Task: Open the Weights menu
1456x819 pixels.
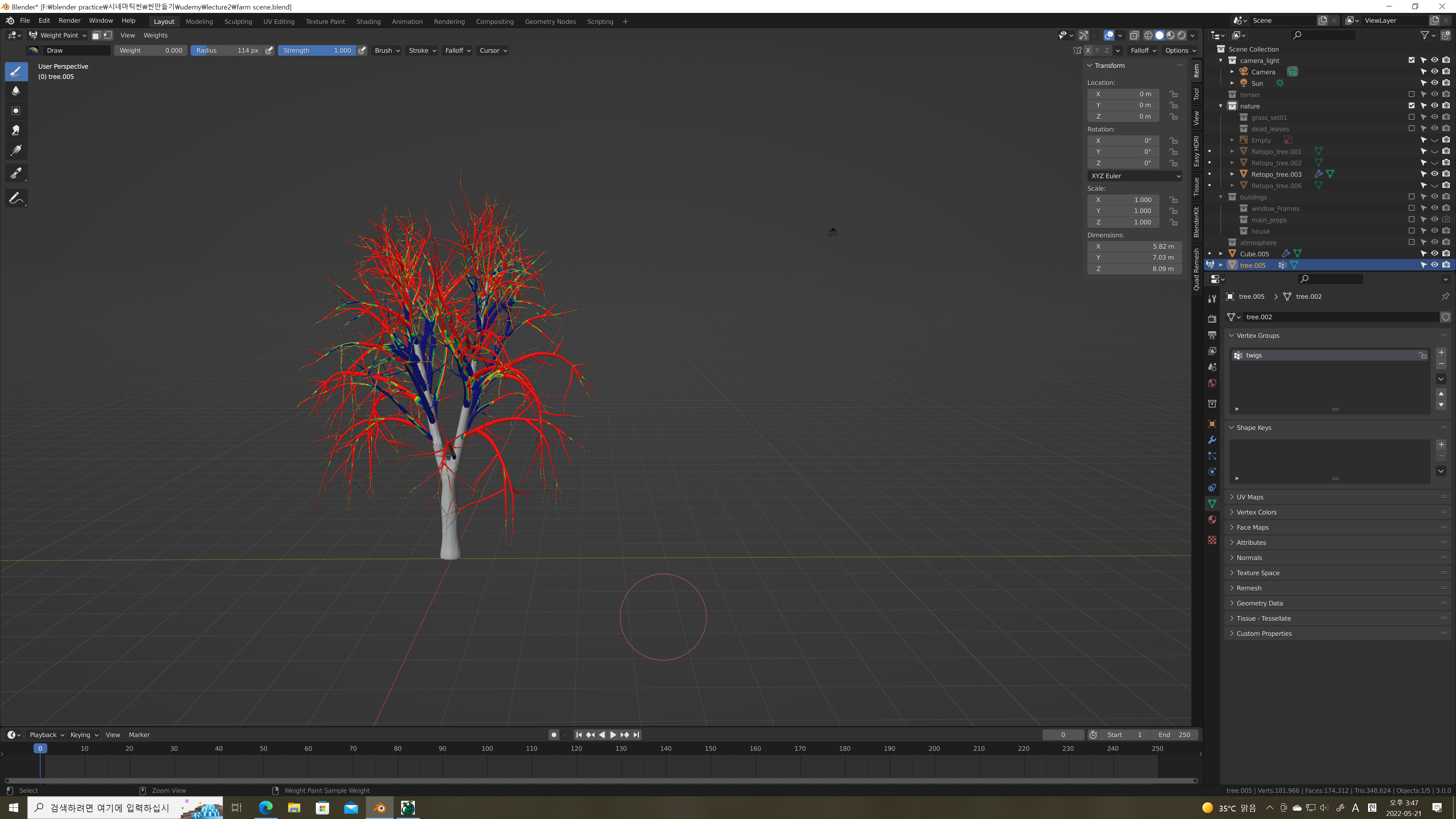Action: click(155, 35)
